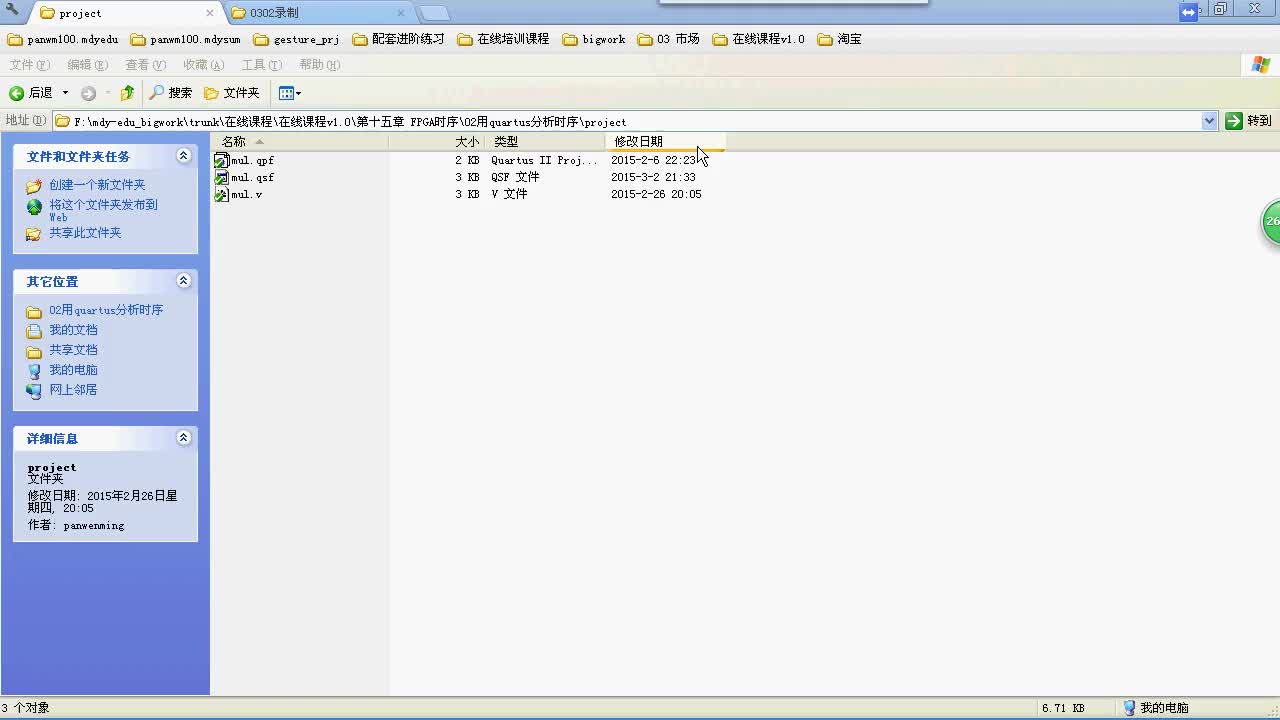Open 网上邻居 link
Image resolution: width=1280 pixels, height=720 pixels.
(x=73, y=390)
